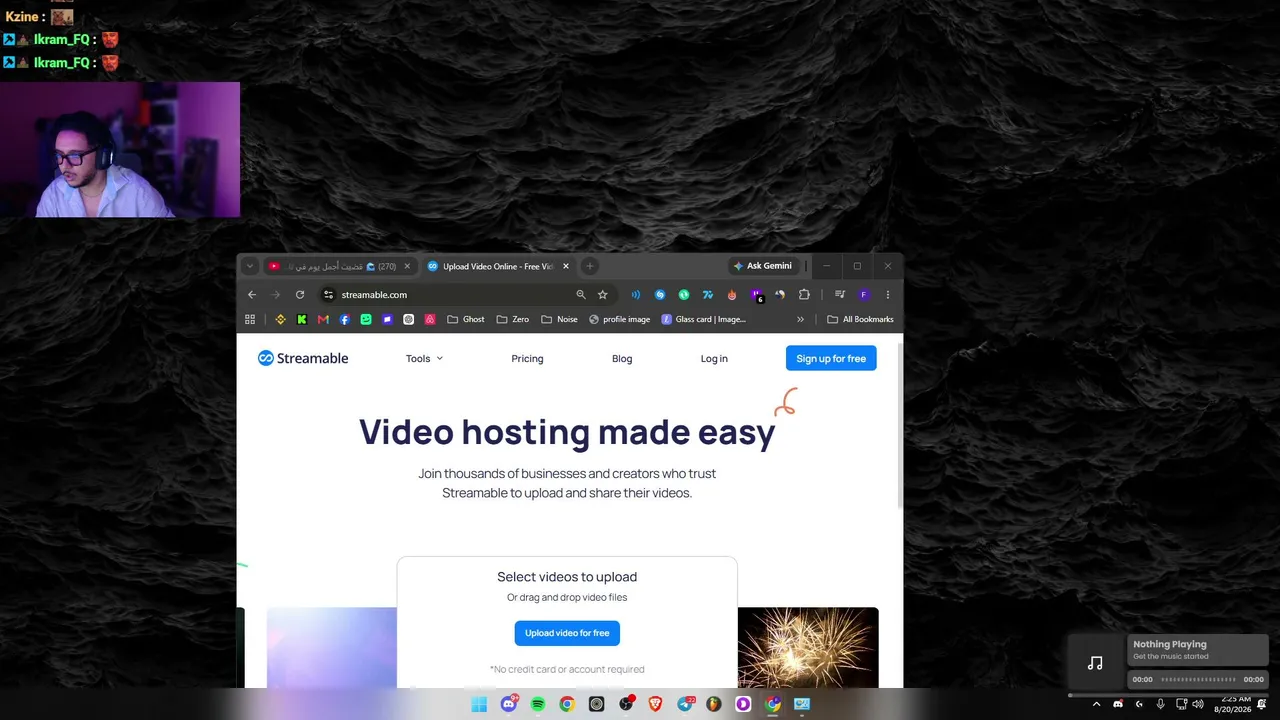
Task: Open the Noise bookmarks folder
Action: (x=559, y=319)
